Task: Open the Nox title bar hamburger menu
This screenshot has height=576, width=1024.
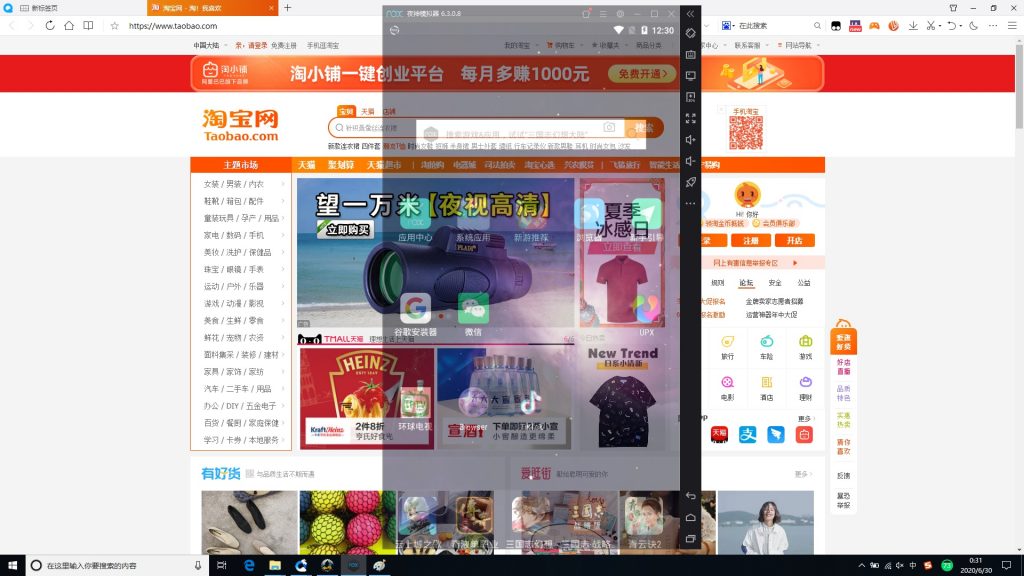Action: (603, 13)
